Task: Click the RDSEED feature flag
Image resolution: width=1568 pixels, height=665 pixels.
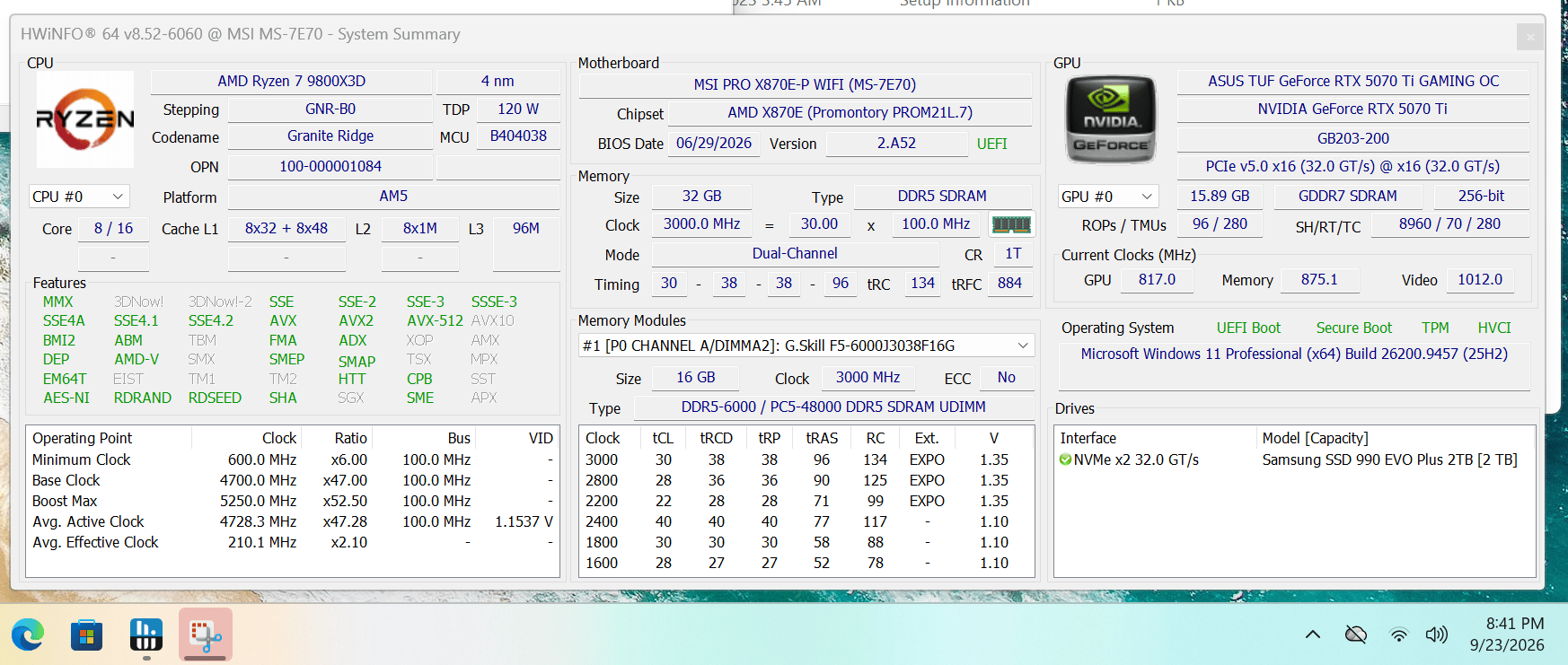Action: (215, 398)
